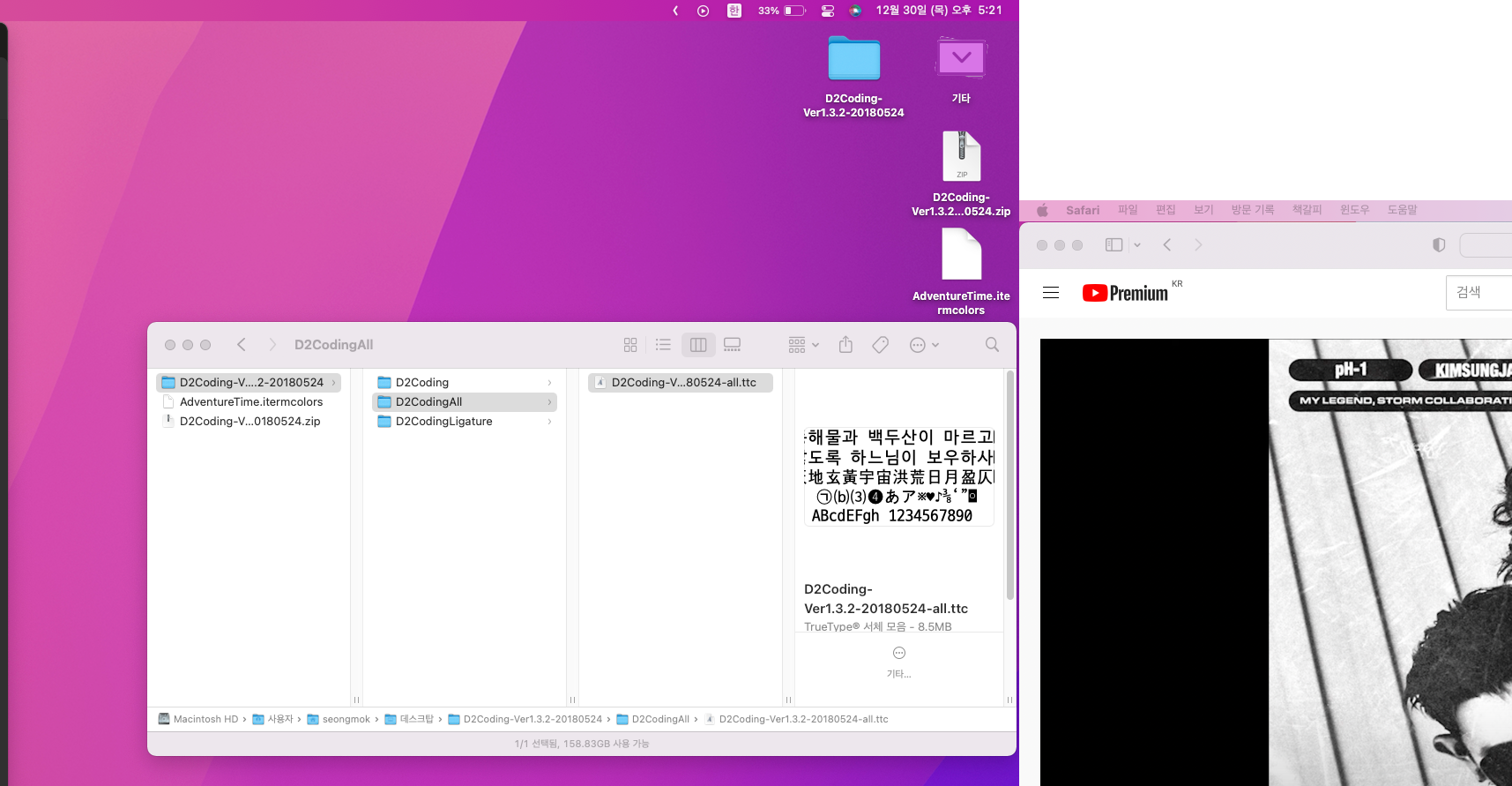Click the Korean input source icon
Image resolution: width=1512 pixels, height=786 pixels.
pyautogui.click(x=734, y=11)
